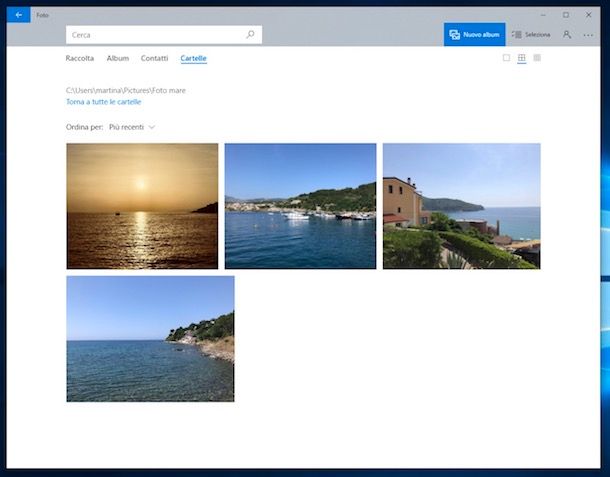Switch to the Raccolta tab
610x477 pixels.
(80, 58)
